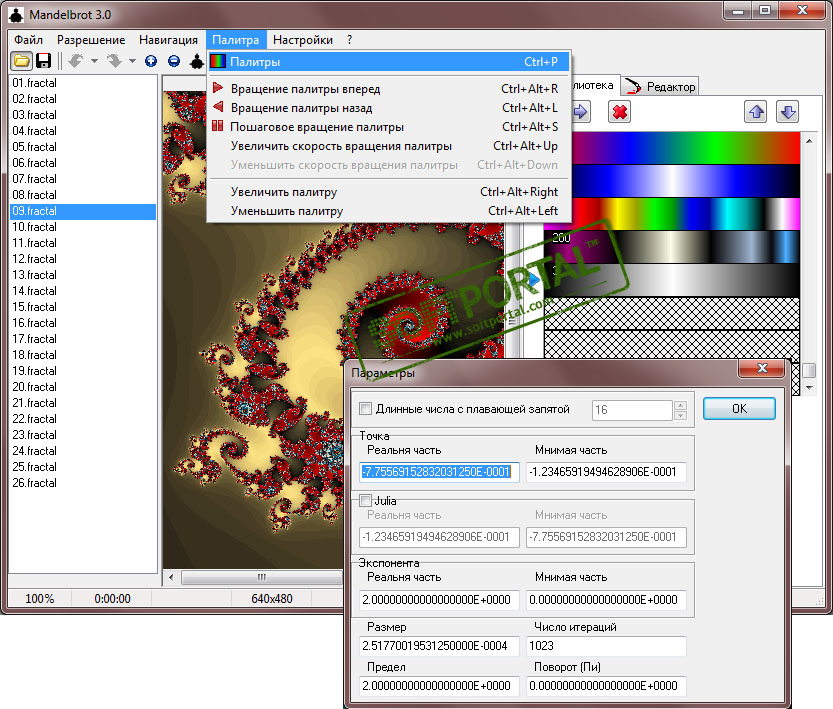Screen dimensions: 833x709
Task: Switch to the Редактор tab
Action: 659,86
